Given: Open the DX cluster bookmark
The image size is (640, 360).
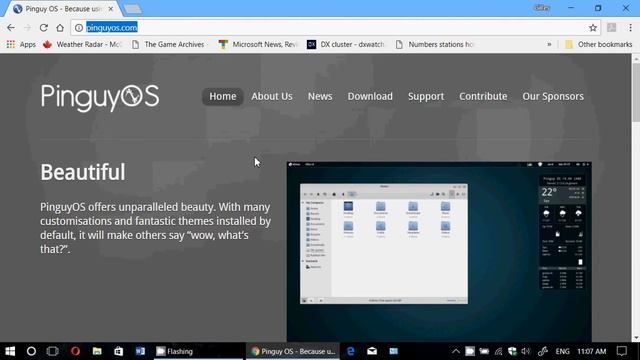Looking at the screenshot, I should coord(346,44).
